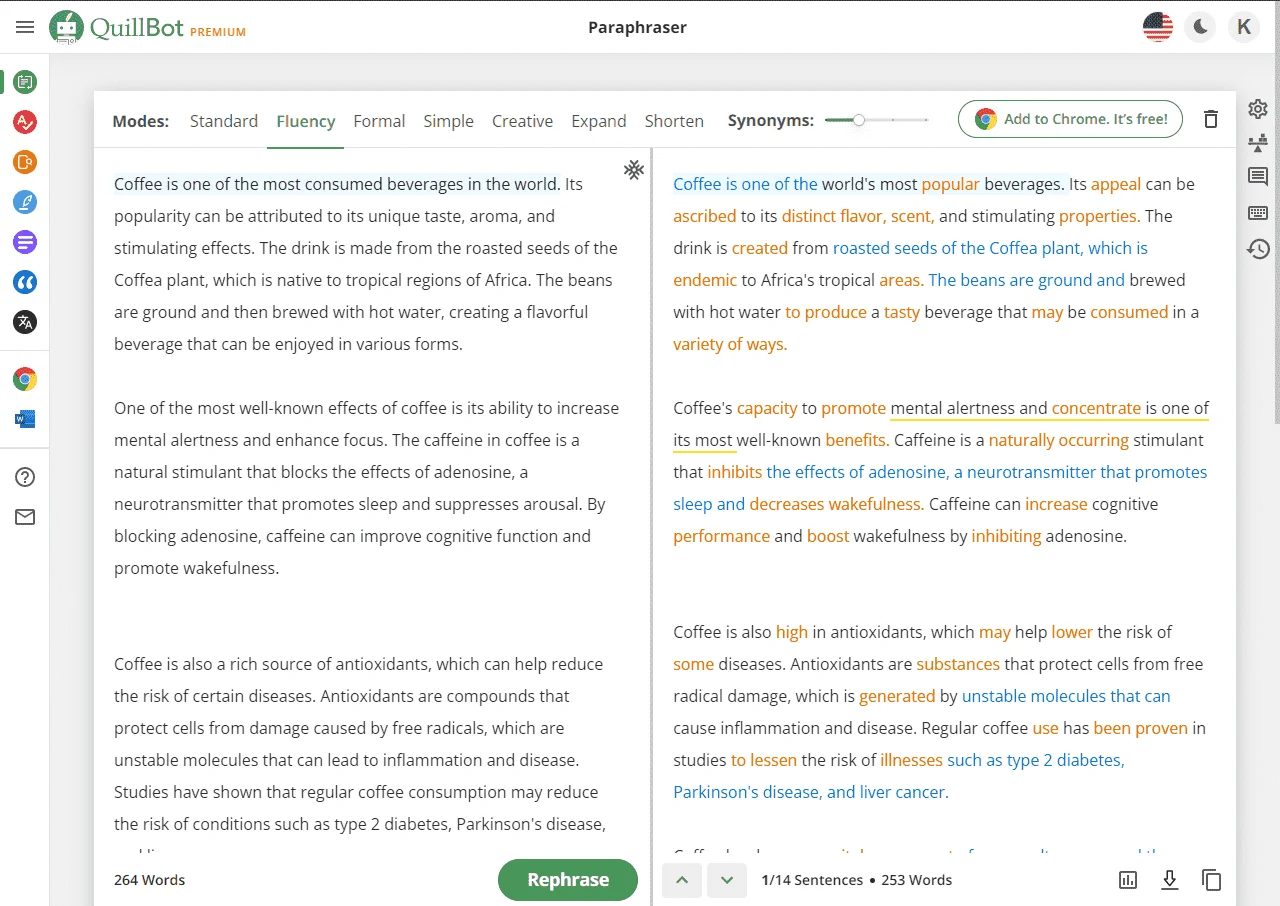This screenshot has width=1280, height=906.
Task: Select the Shorten mode
Action: [x=674, y=121]
